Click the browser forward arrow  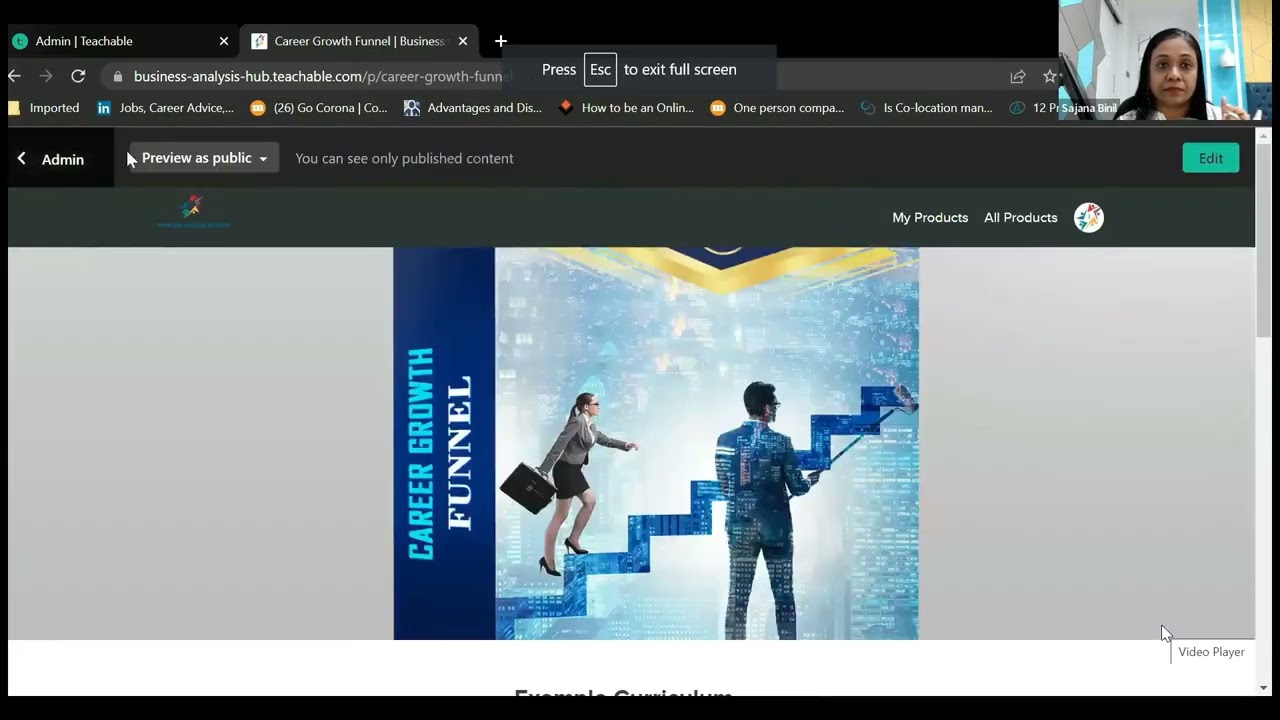(46, 76)
